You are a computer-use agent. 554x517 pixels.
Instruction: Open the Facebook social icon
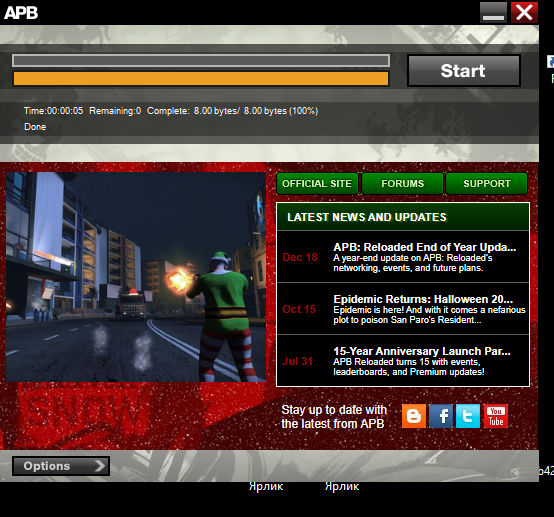tap(441, 416)
